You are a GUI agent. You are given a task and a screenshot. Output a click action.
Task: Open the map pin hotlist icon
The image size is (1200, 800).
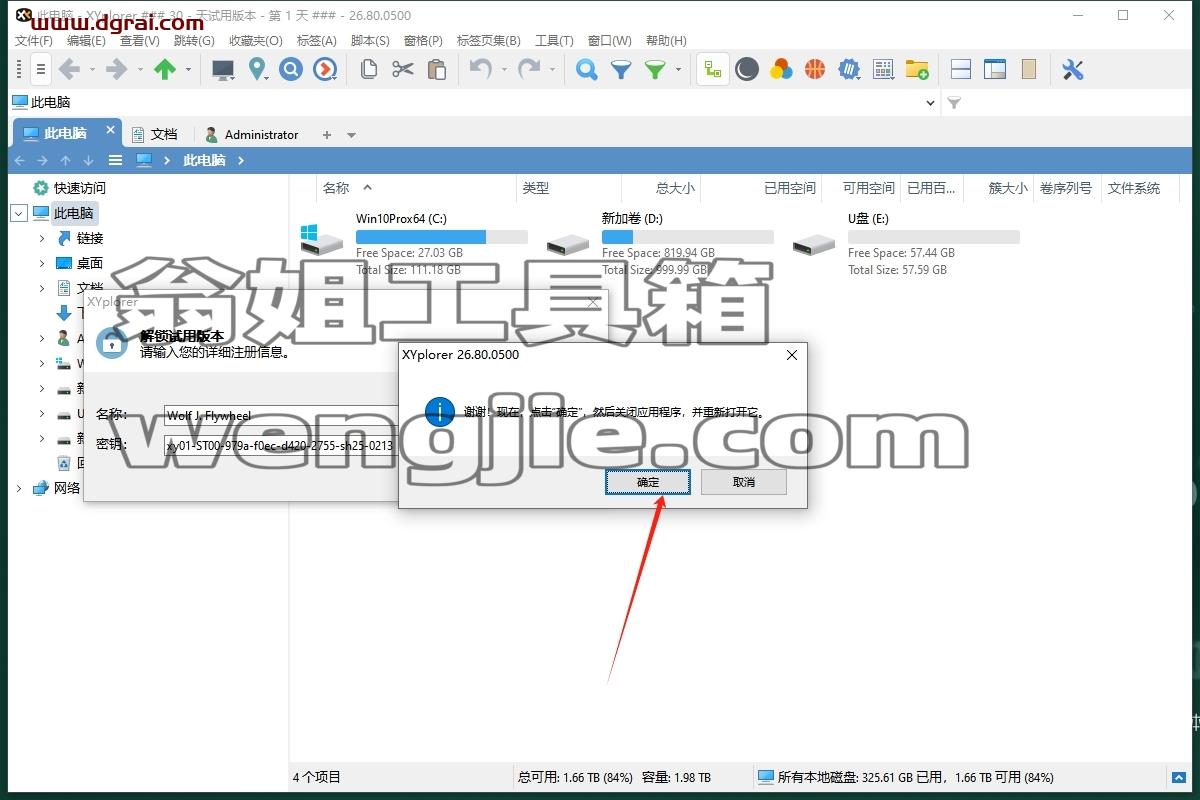point(258,69)
